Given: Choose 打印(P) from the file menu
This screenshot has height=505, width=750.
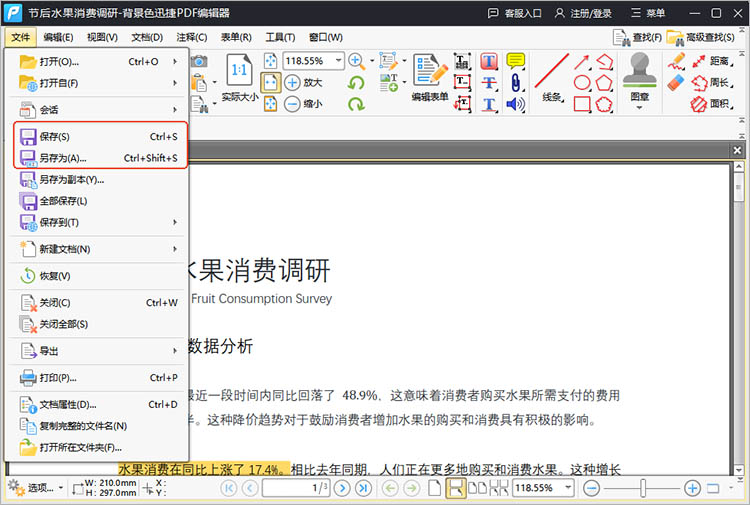Looking at the screenshot, I should coord(99,378).
